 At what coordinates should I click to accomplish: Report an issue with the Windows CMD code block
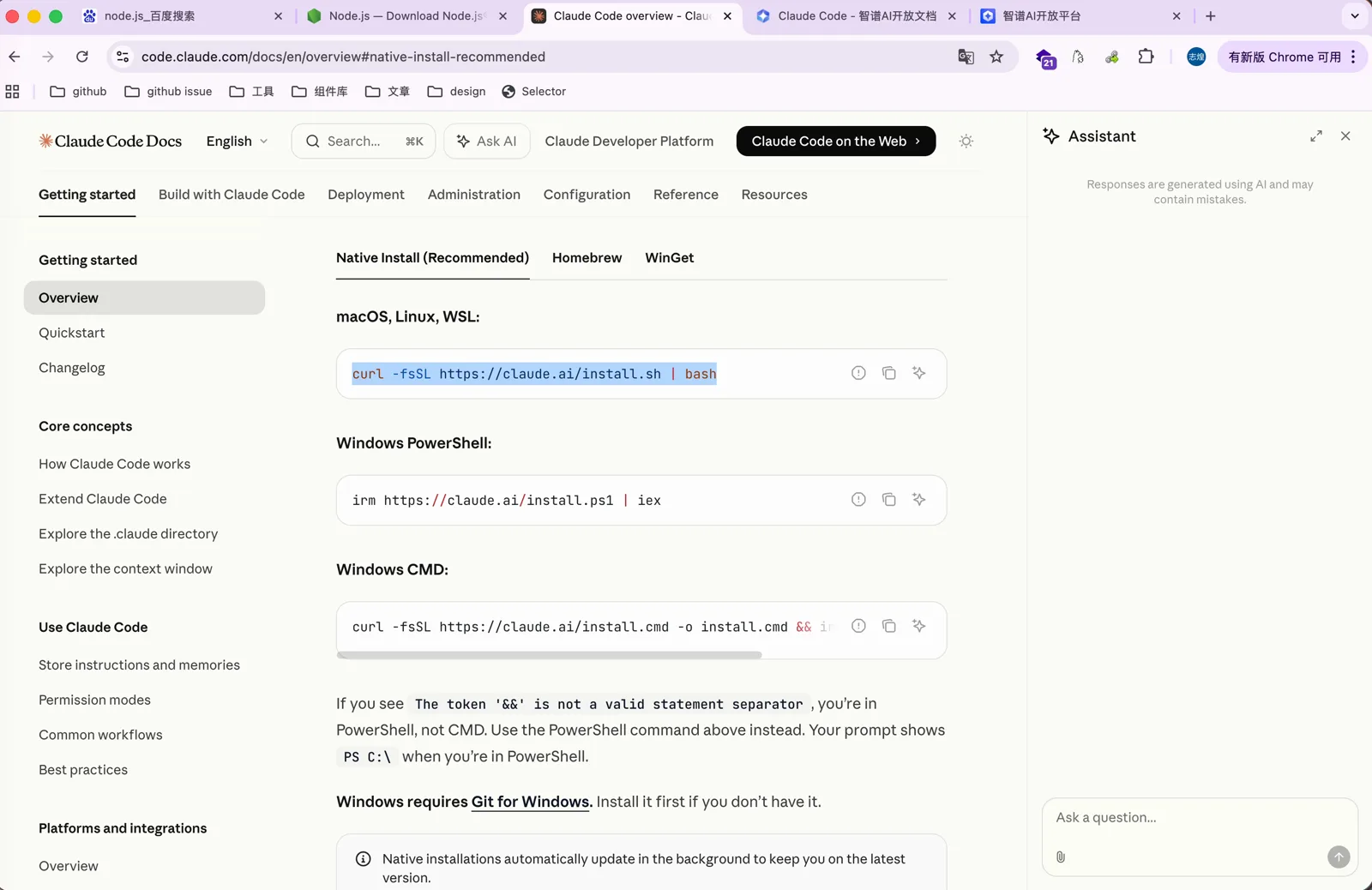click(x=858, y=626)
